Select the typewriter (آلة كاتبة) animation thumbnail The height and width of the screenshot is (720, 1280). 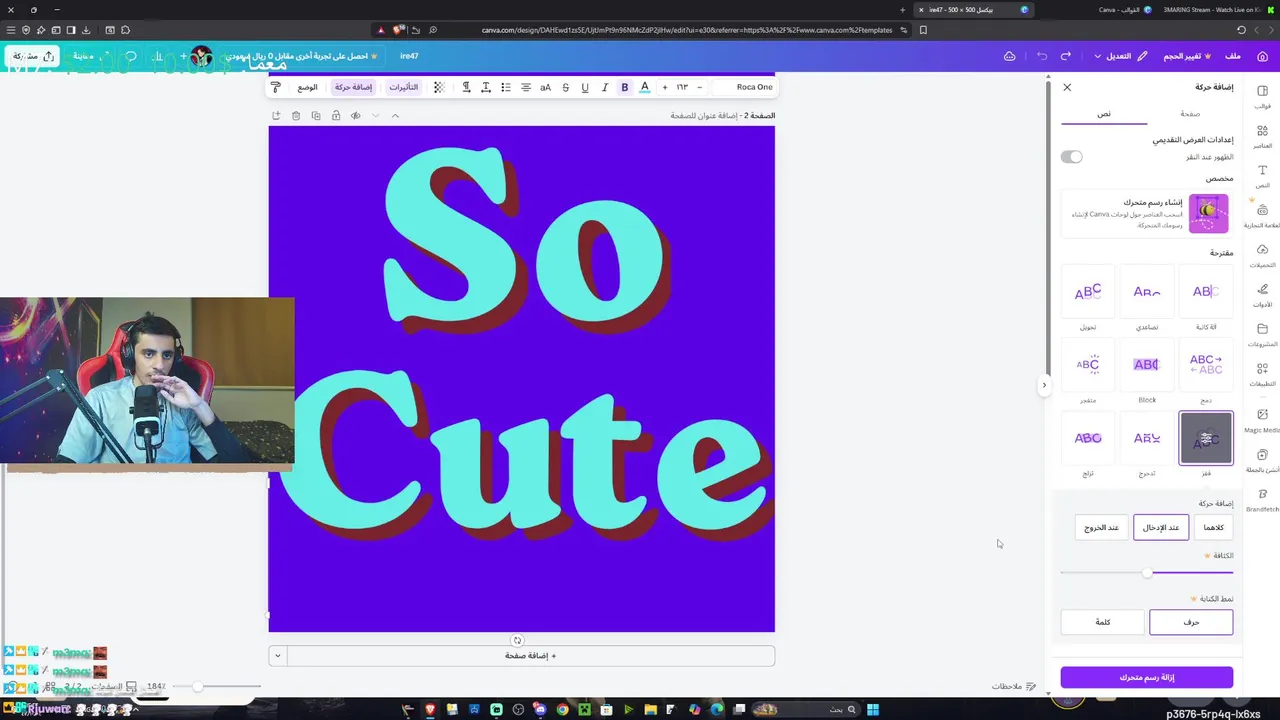1206,292
